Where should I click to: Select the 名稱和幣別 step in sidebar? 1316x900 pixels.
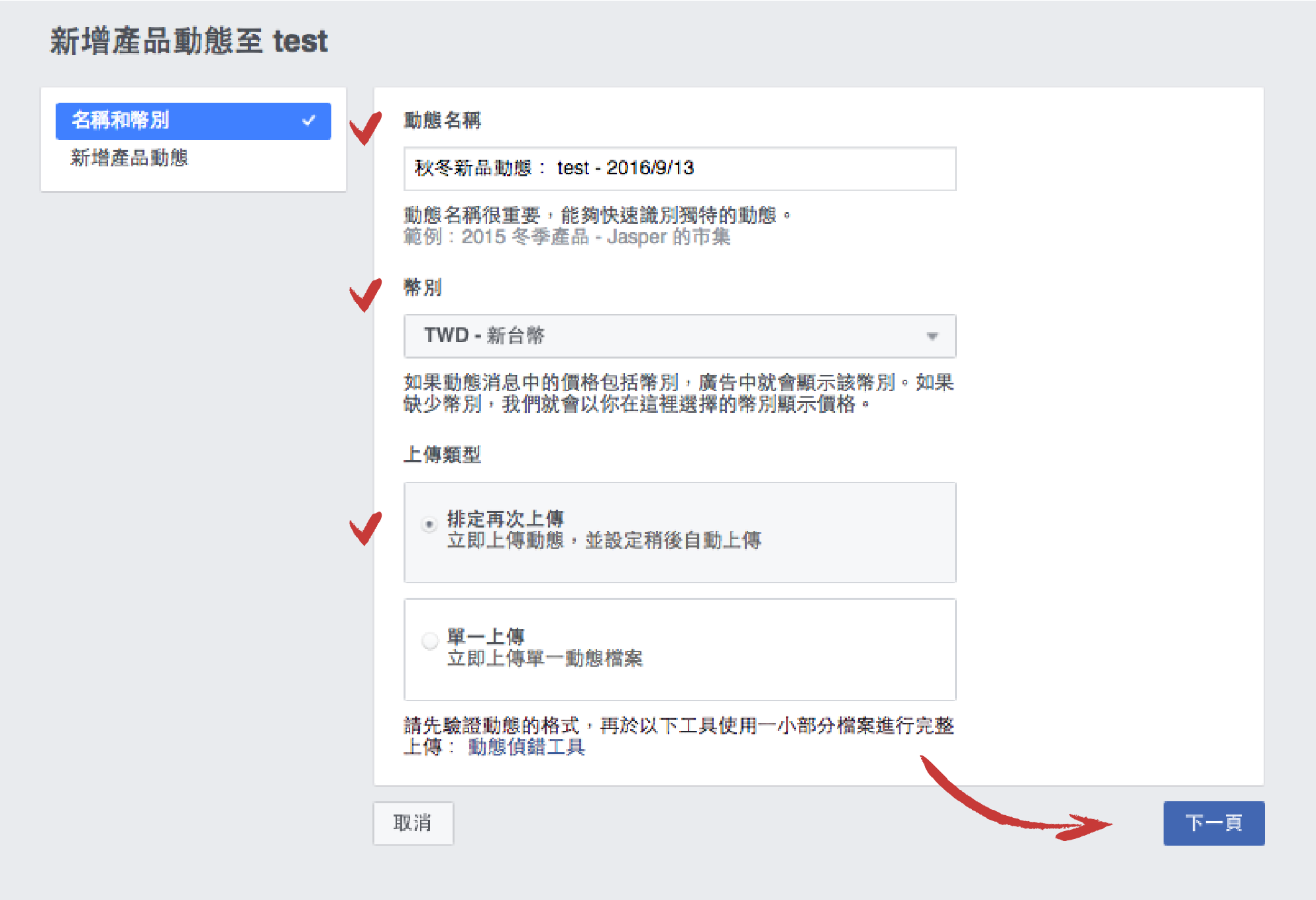193,121
